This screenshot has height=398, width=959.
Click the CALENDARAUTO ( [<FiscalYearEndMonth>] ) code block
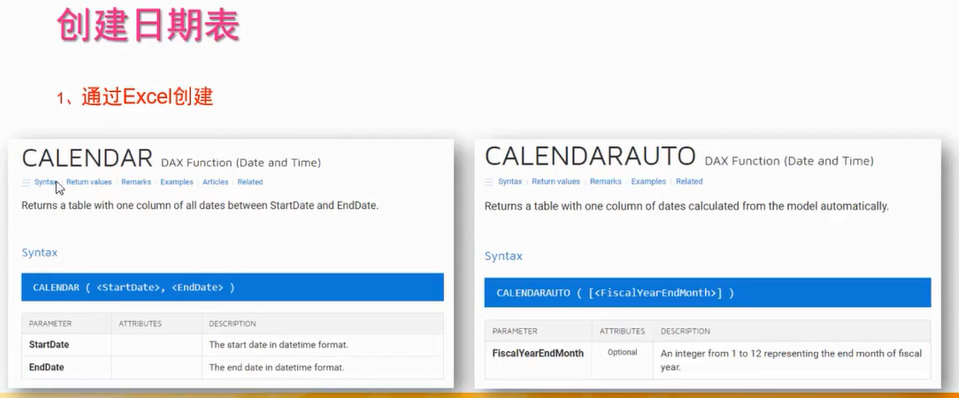pos(708,293)
